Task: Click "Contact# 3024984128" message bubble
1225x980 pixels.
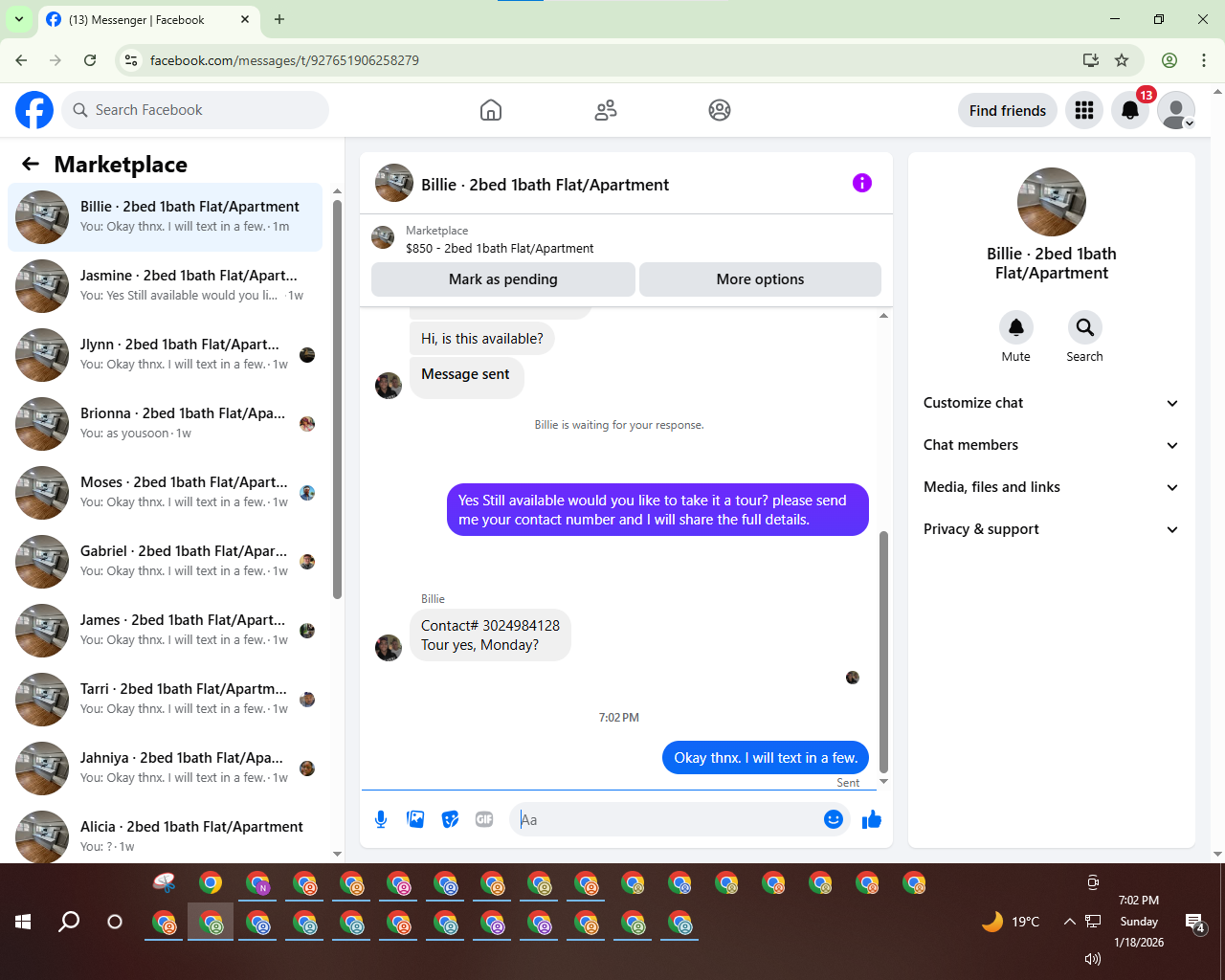Action: 490,635
